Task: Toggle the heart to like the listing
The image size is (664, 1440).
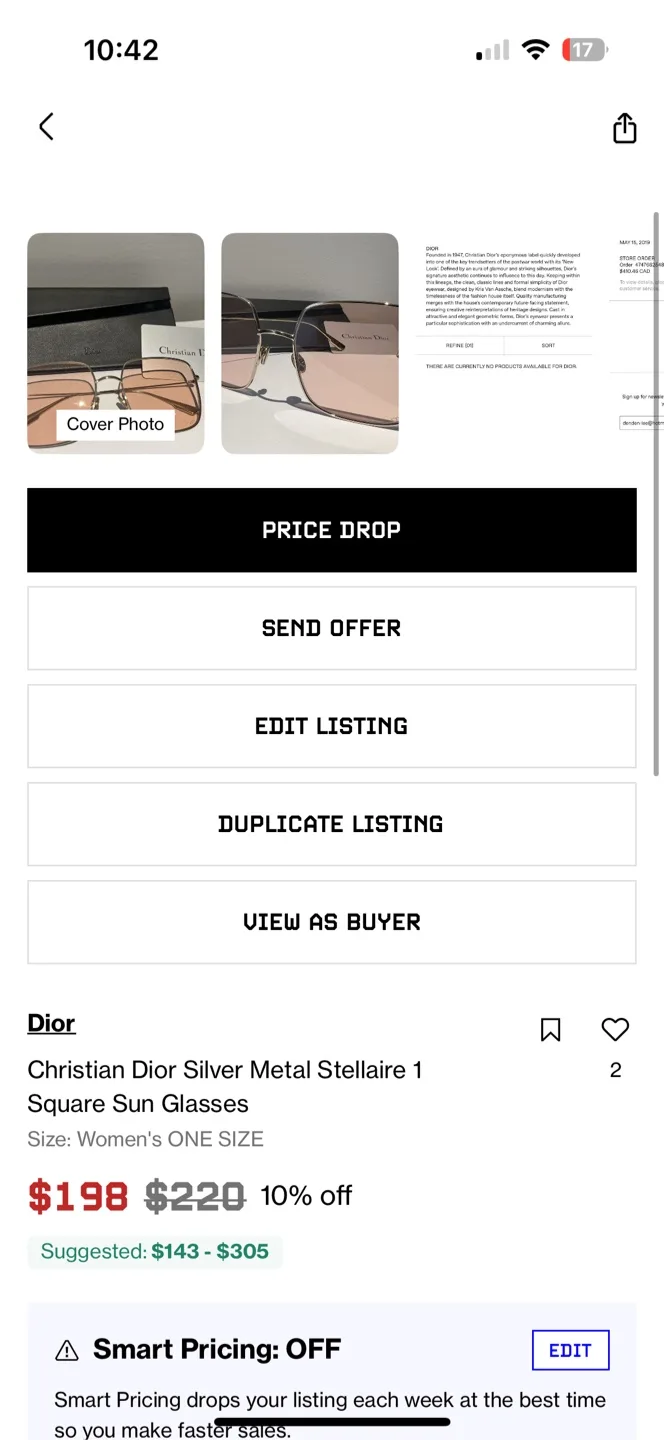Action: 614,1029
